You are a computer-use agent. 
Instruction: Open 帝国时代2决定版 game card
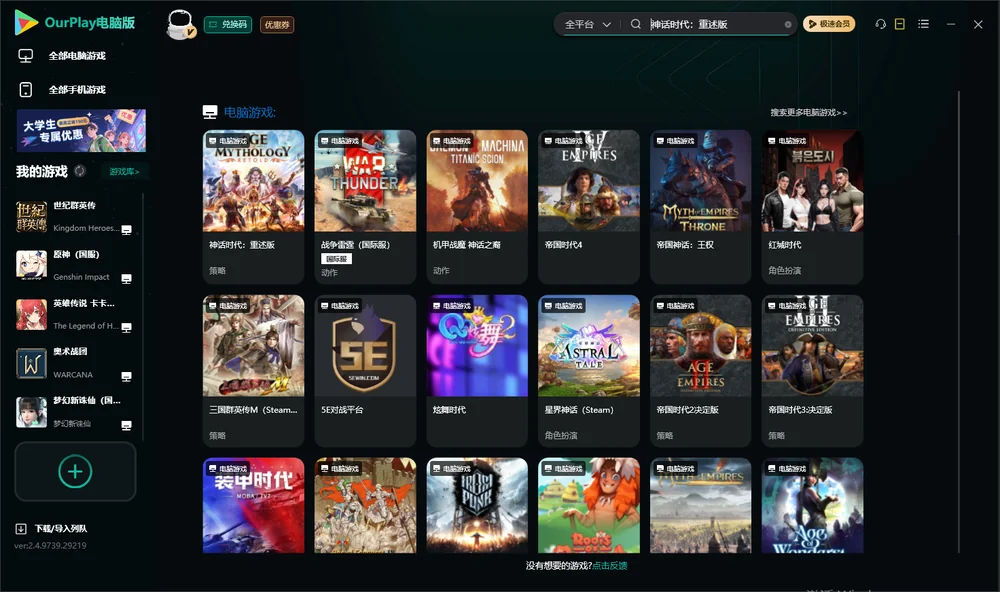coord(700,371)
